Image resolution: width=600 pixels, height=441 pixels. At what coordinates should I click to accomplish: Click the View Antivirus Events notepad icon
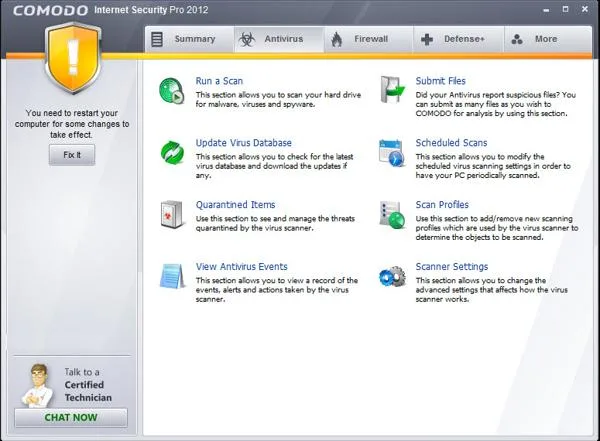click(x=171, y=276)
